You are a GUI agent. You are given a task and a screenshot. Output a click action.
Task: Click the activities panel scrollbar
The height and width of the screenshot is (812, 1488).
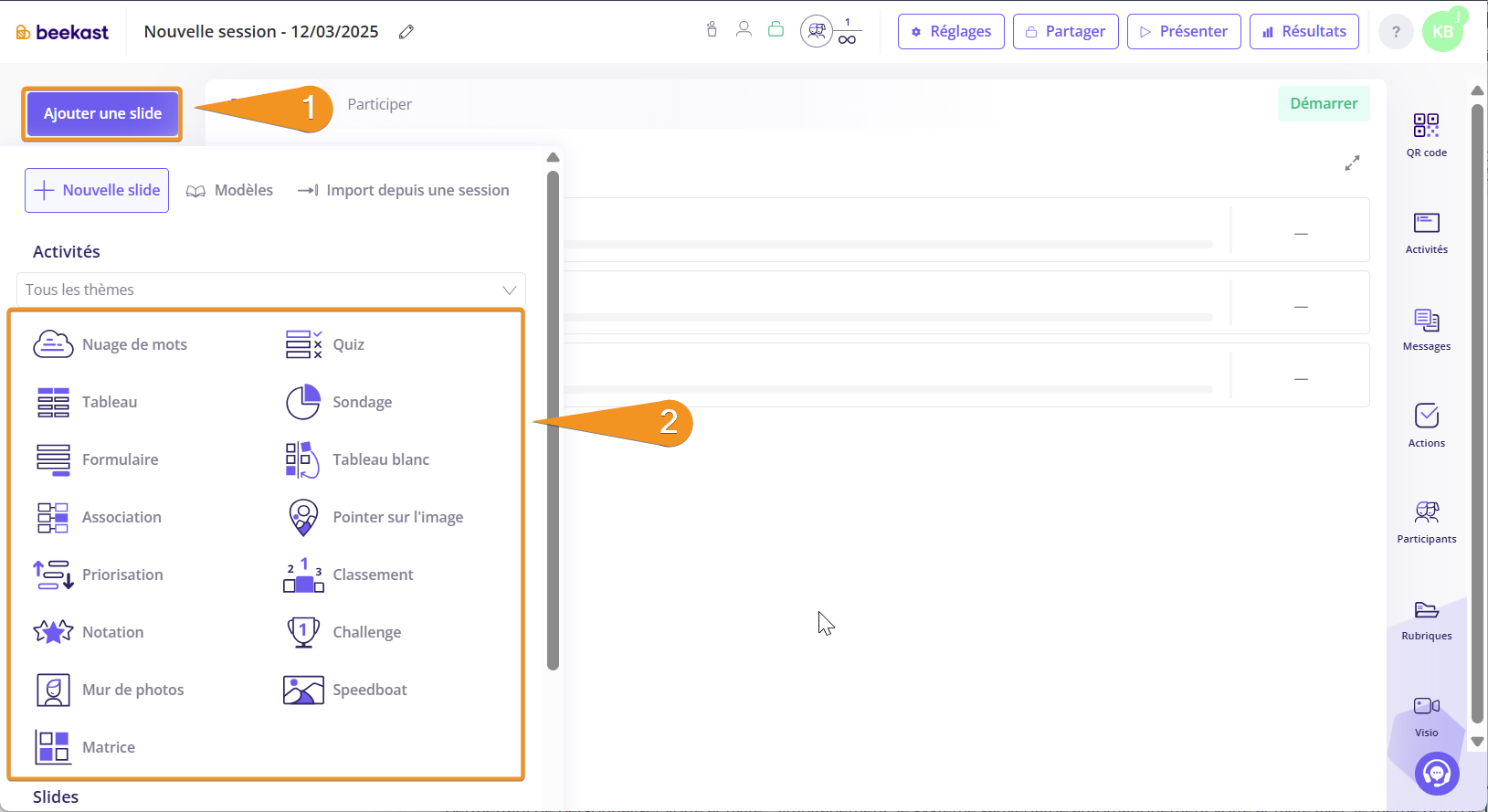click(553, 420)
